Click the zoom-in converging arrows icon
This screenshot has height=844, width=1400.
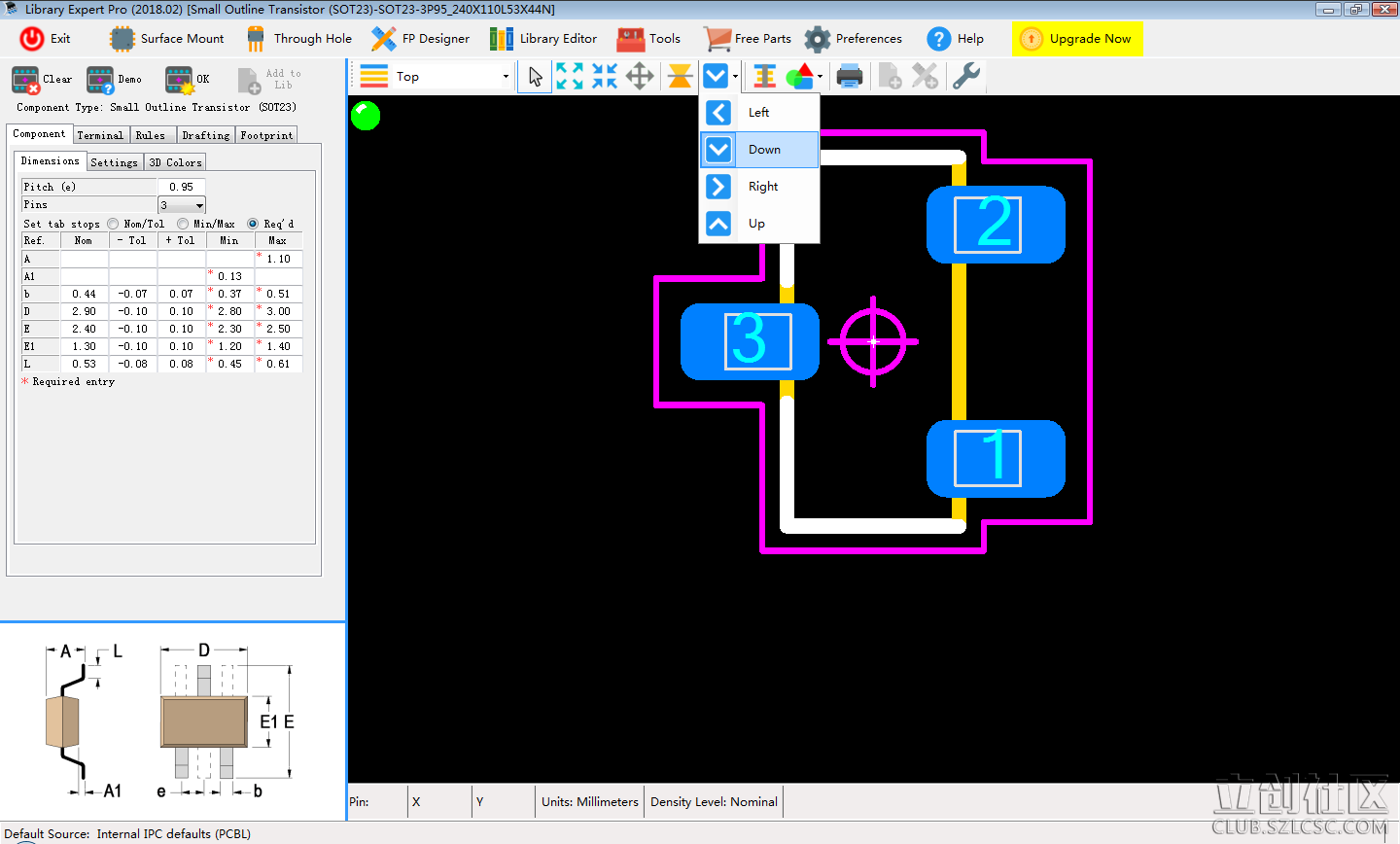(x=605, y=76)
